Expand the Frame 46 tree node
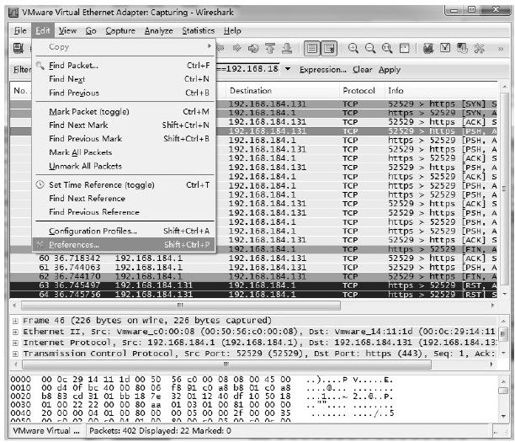The height and width of the screenshot is (442, 515). (15, 321)
